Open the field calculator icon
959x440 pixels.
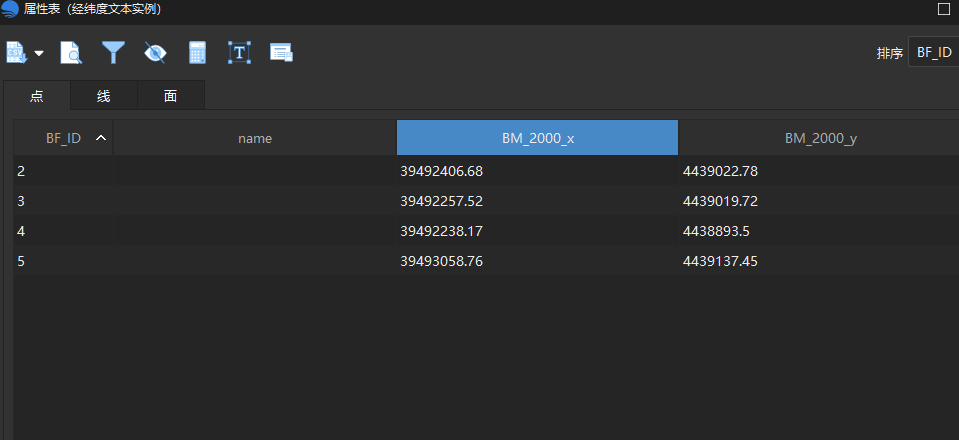[197, 53]
